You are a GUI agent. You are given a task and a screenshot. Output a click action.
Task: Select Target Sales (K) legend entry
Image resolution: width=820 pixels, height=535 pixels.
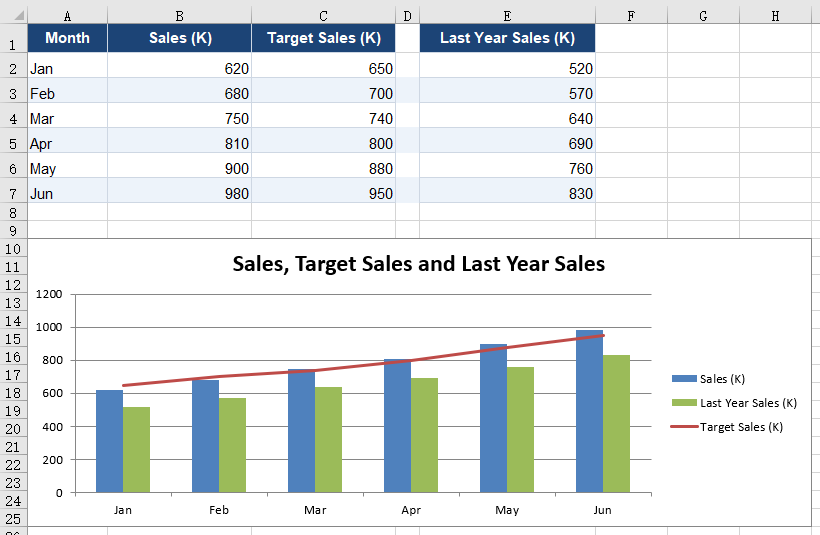[727, 427]
